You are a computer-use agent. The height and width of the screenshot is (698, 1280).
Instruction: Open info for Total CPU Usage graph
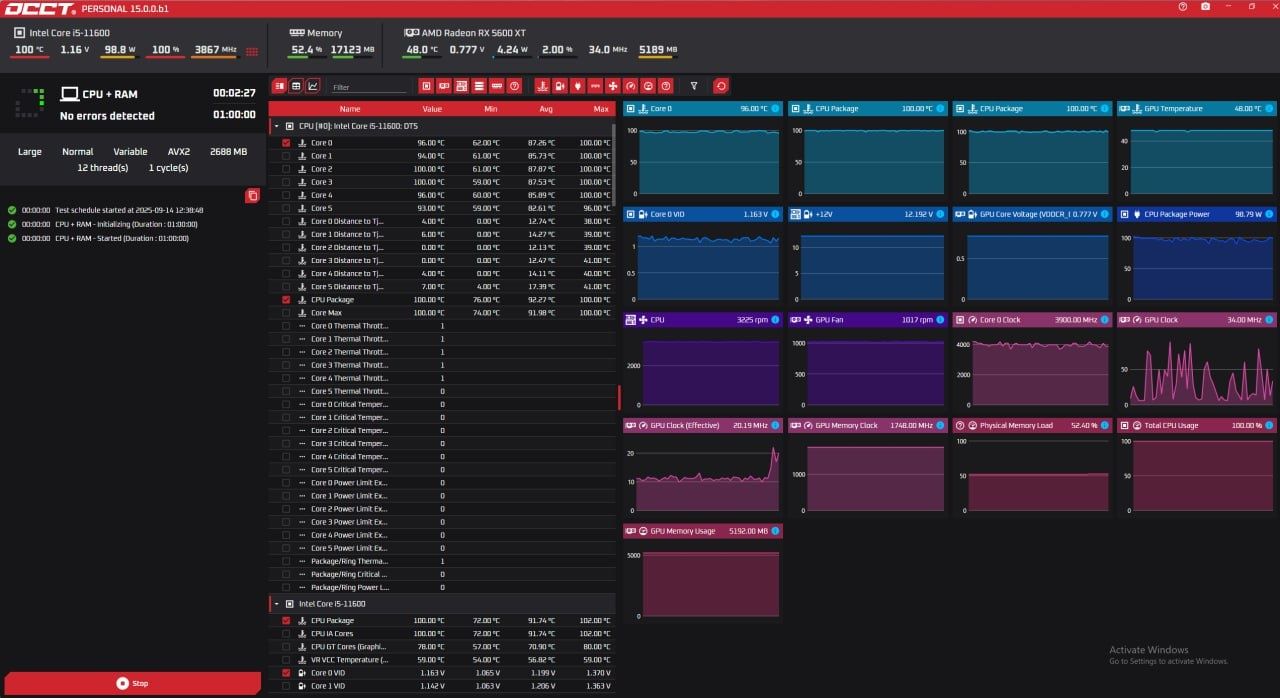click(x=1270, y=425)
